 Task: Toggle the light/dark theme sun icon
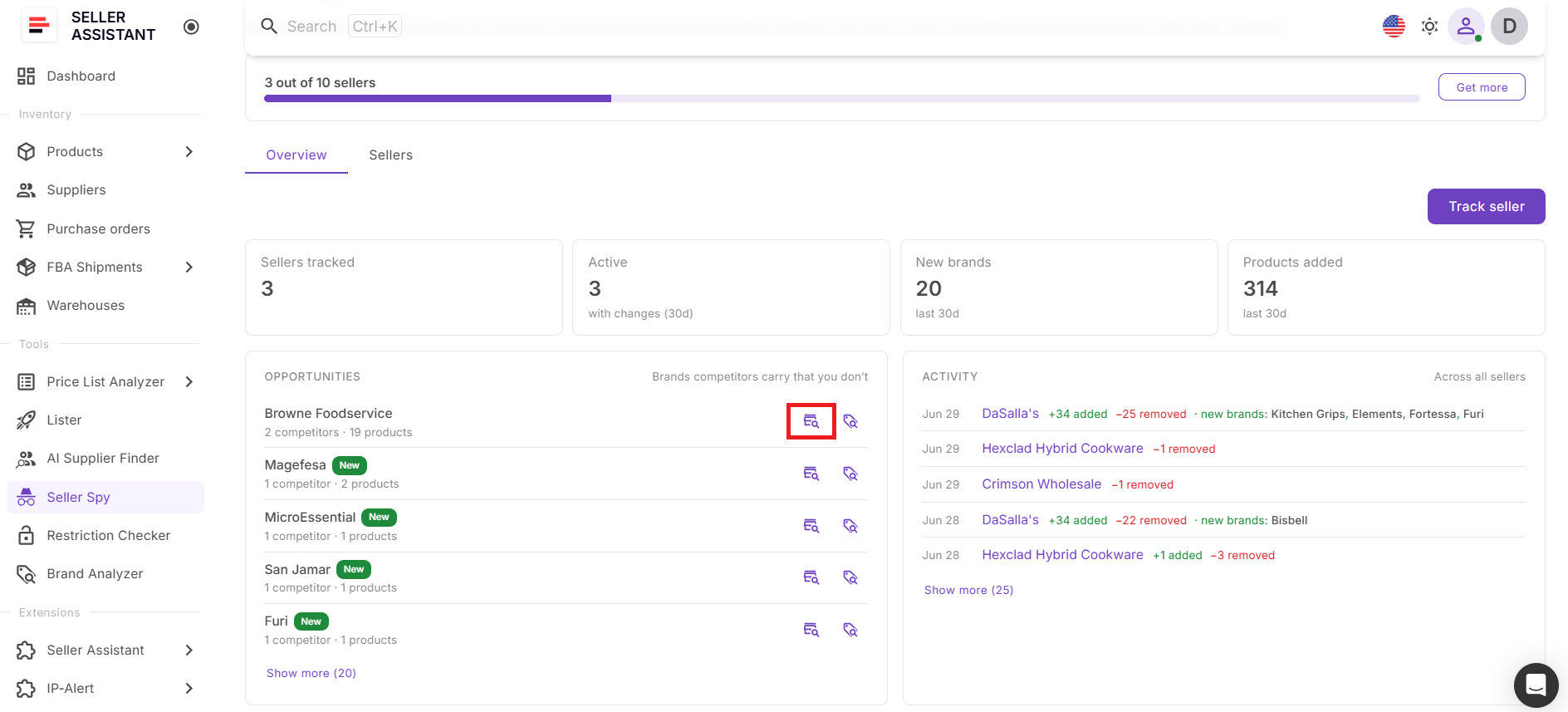click(x=1429, y=27)
